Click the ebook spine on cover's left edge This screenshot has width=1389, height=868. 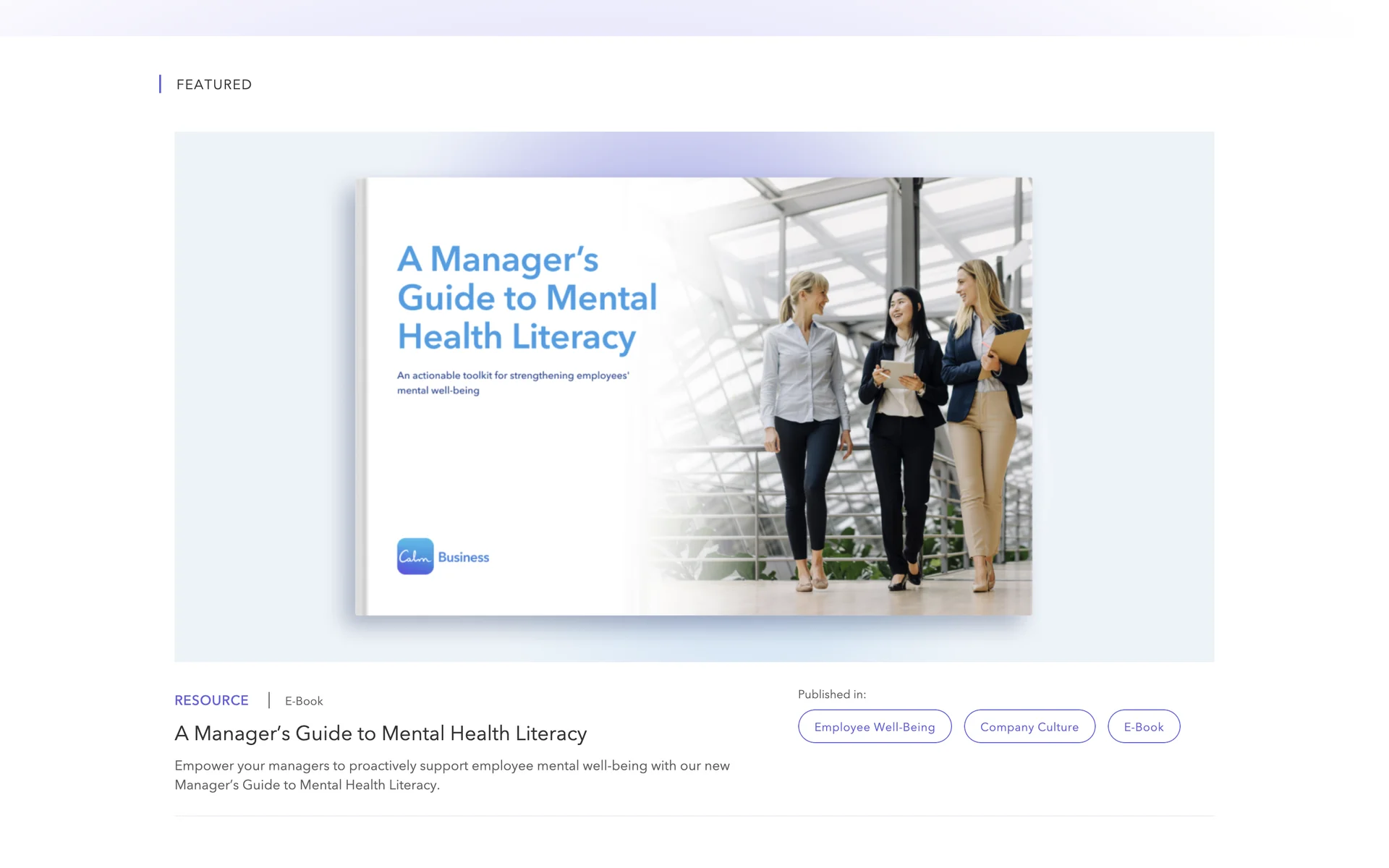(x=361, y=396)
